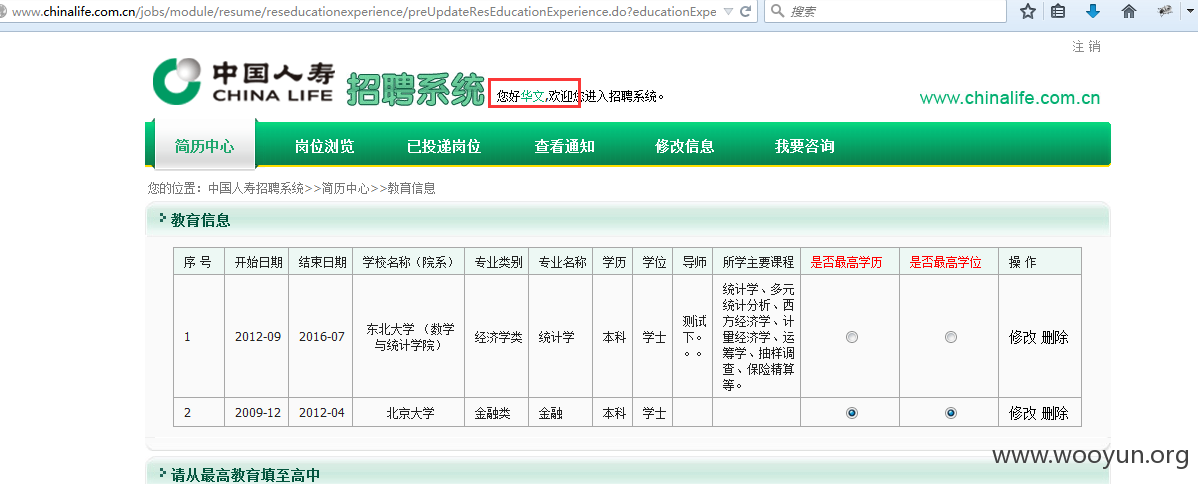
Task: Select 是否最高学历 radio for 东北大学 row
Action: [852, 337]
